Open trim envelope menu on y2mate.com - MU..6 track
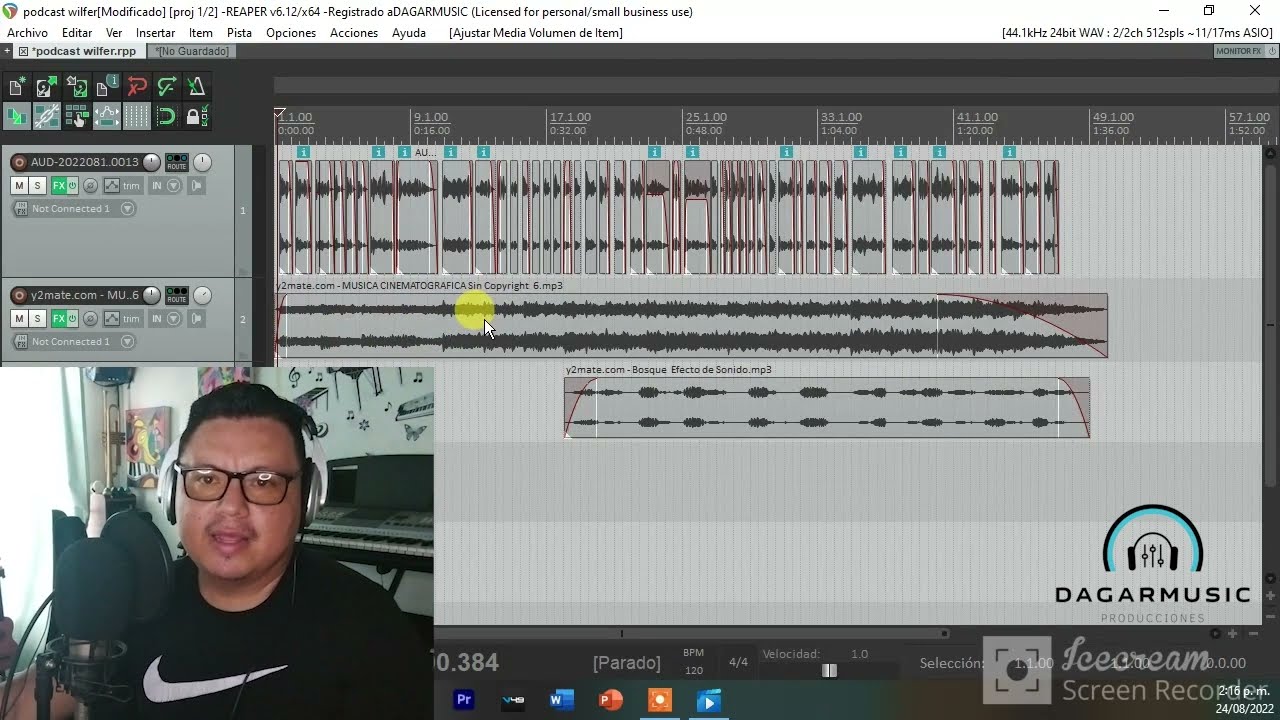Viewport: 1280px width, 720px height. [x=123, y=318]
